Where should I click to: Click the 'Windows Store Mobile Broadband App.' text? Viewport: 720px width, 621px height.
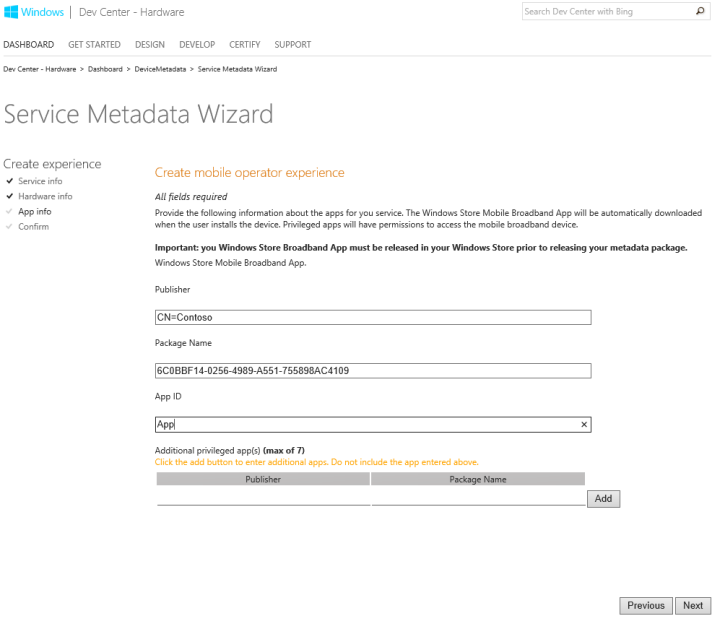231,263
